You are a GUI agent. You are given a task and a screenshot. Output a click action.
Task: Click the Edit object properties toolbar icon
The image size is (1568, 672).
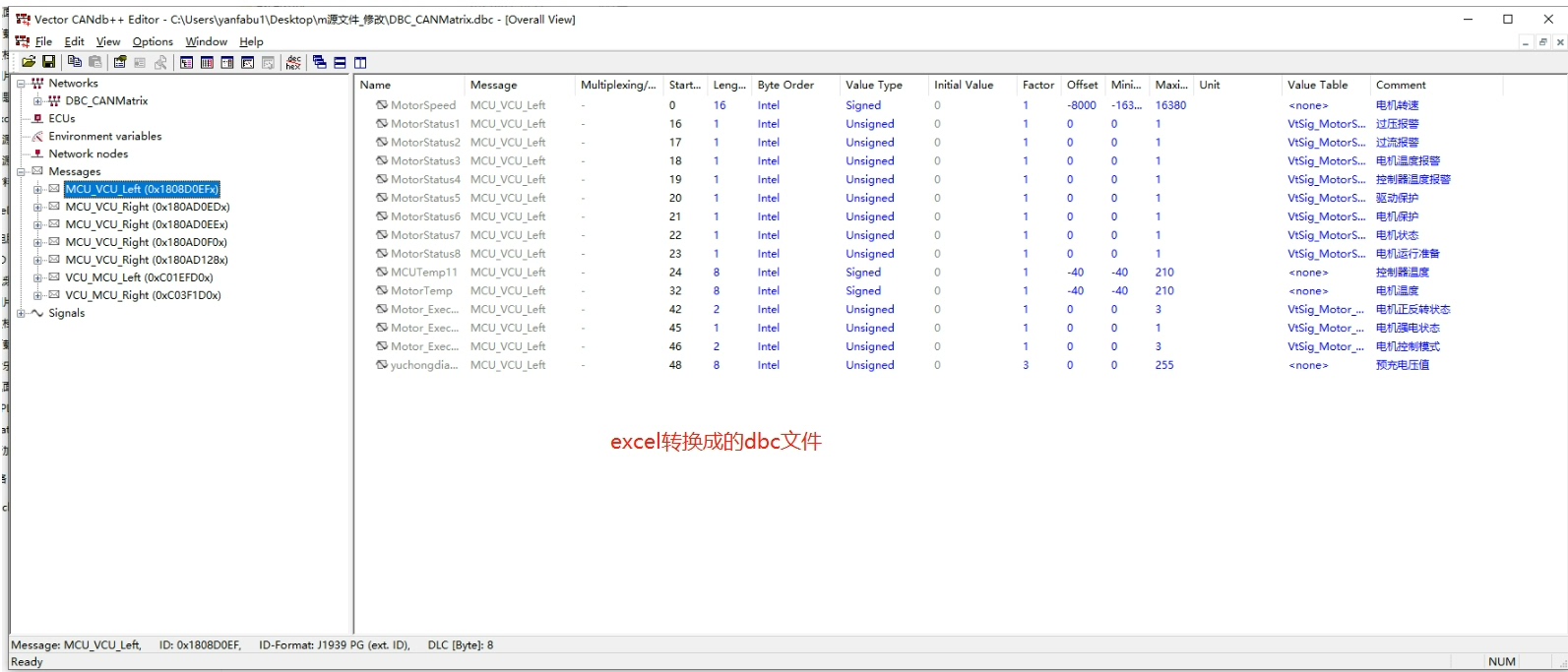(x=120, y=62)
